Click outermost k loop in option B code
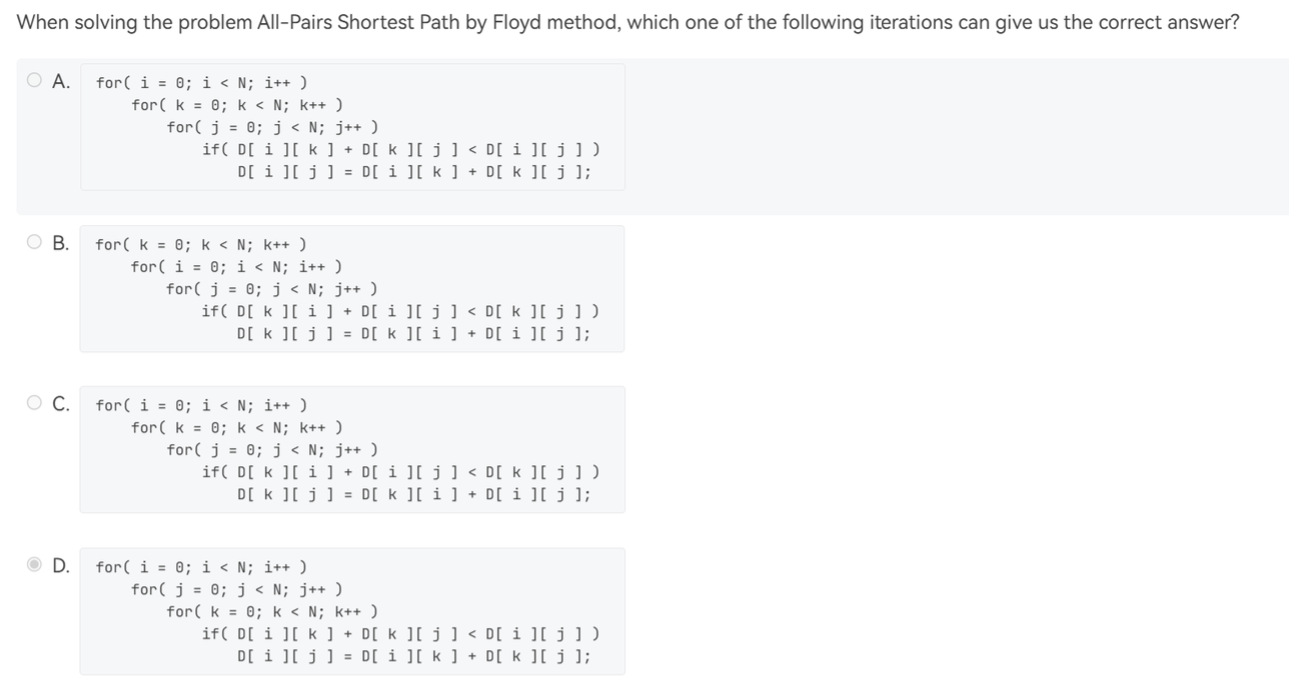Screen dimensions: 1289x677 click(x=201, y=245)
